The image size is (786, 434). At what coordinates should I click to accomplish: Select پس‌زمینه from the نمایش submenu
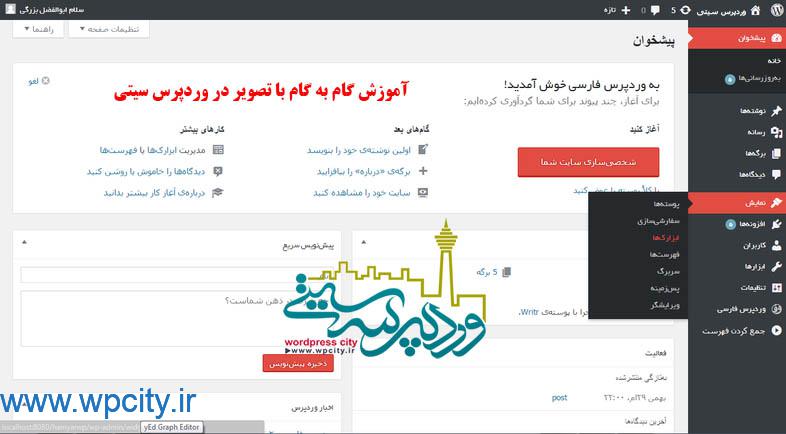(665, 288)
